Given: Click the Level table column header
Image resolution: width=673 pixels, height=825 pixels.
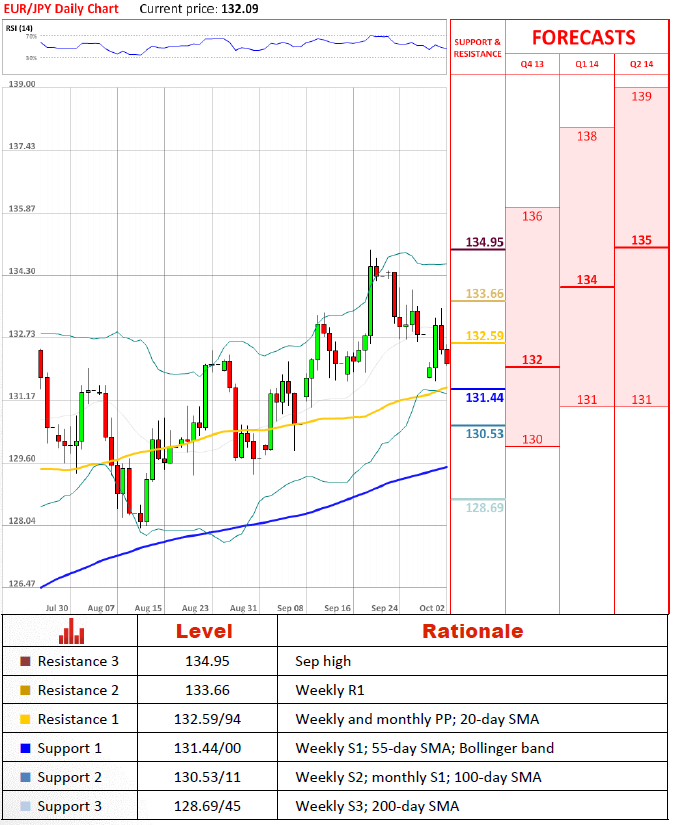Looking at the screenshot, I should pos(204,631).
